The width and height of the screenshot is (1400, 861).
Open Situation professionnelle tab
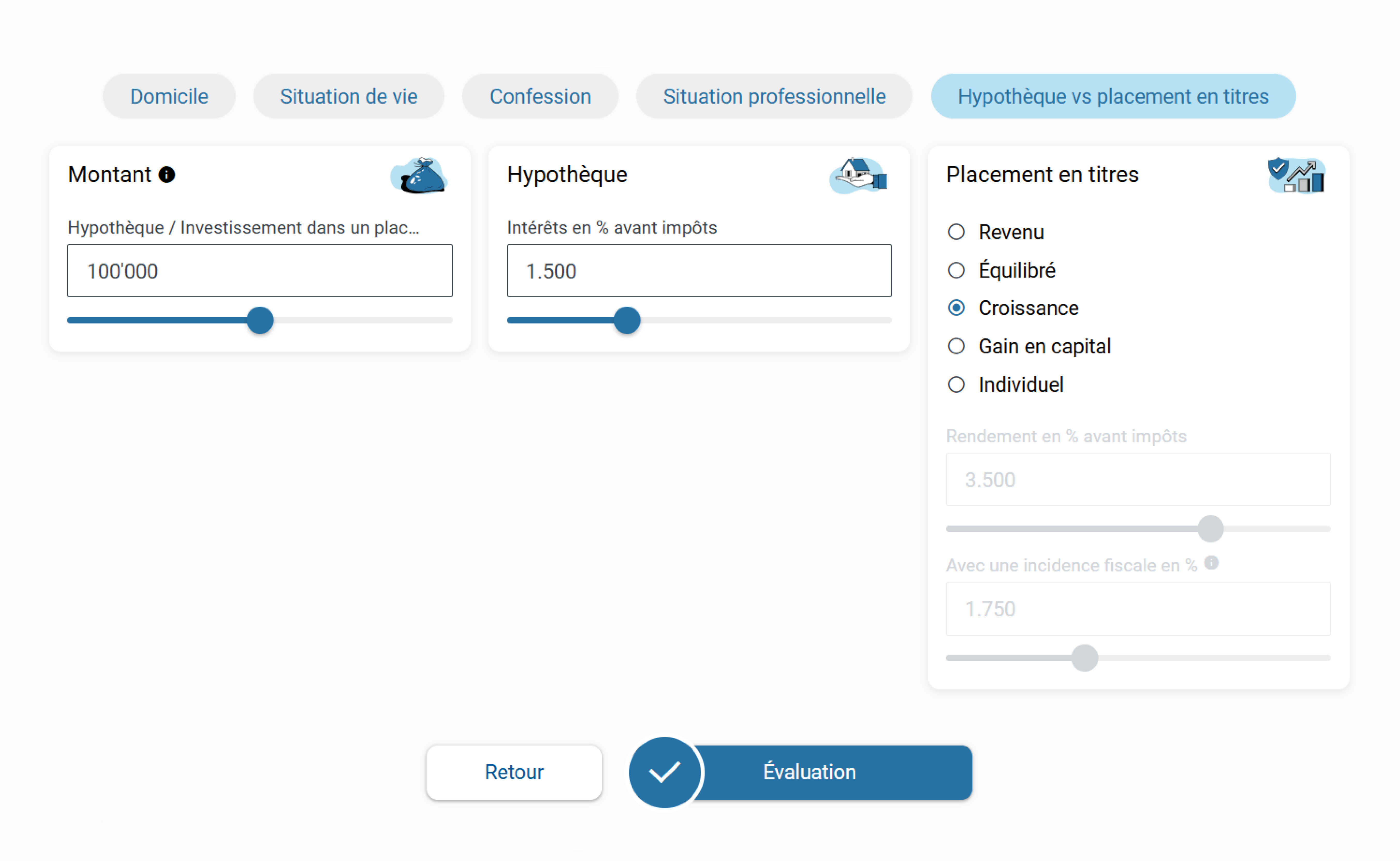(774, 96)
